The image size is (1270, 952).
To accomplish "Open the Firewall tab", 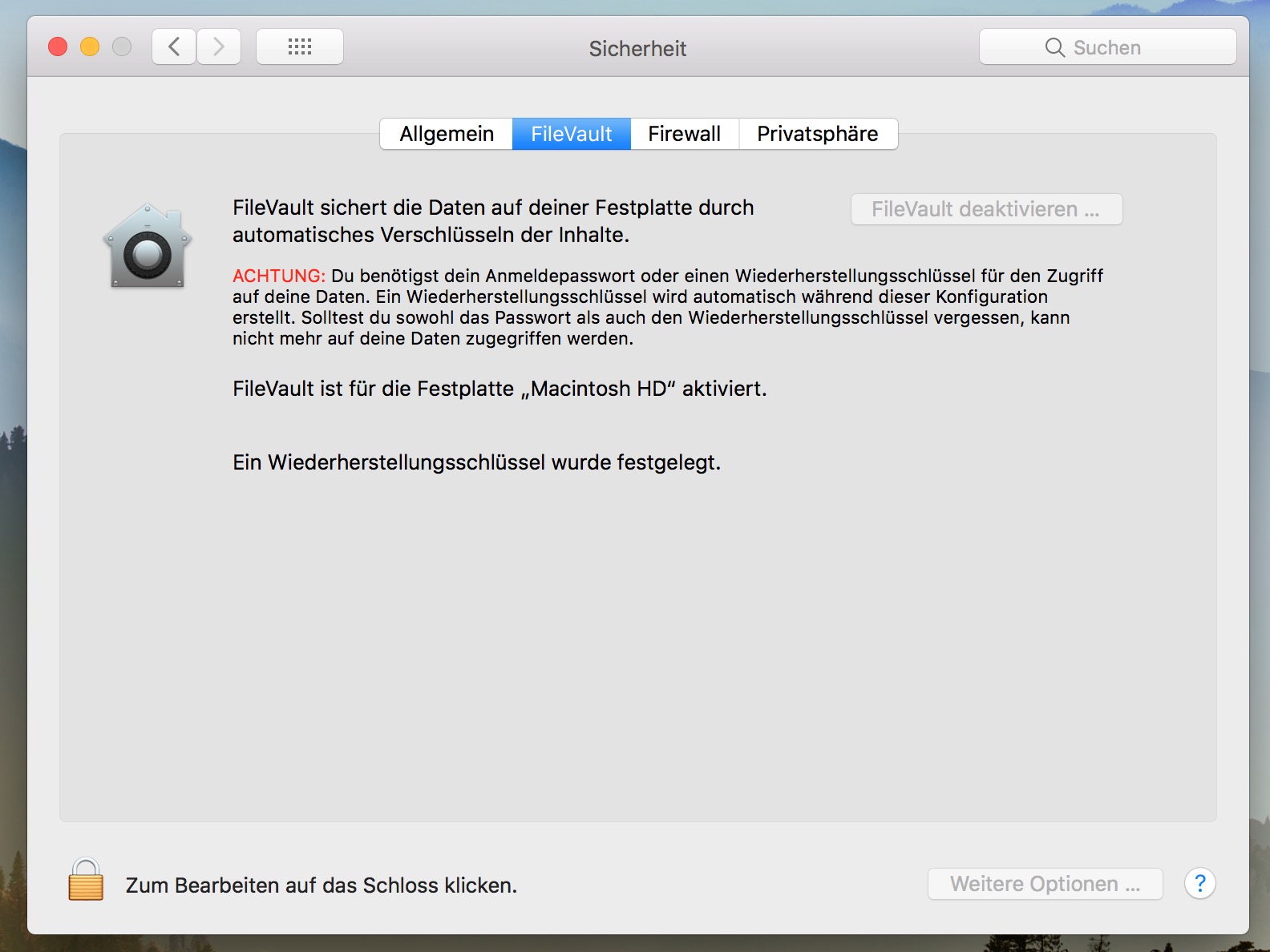I will click(685, 134).
